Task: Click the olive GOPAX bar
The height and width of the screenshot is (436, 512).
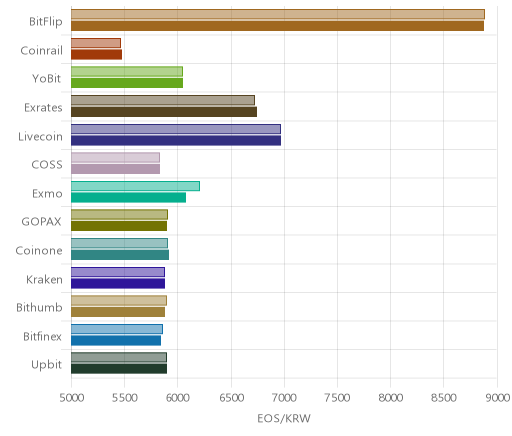Action: click(x=119, y=226)
